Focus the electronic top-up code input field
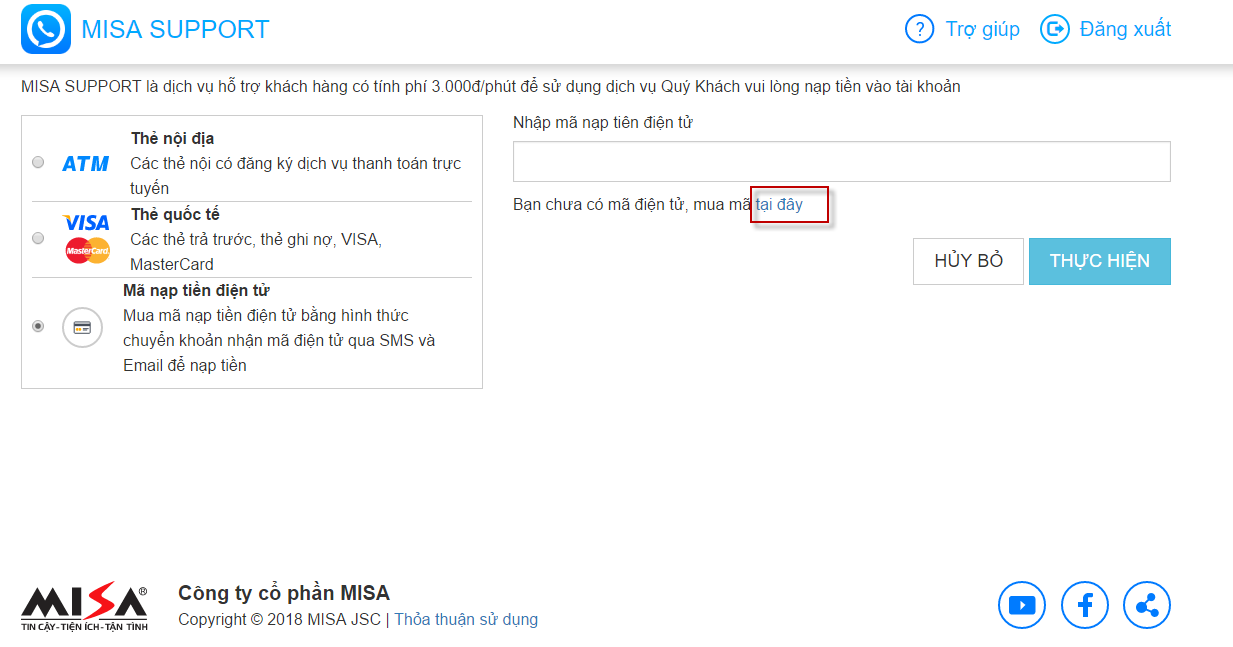1233x647 pixels. (842, 162)
